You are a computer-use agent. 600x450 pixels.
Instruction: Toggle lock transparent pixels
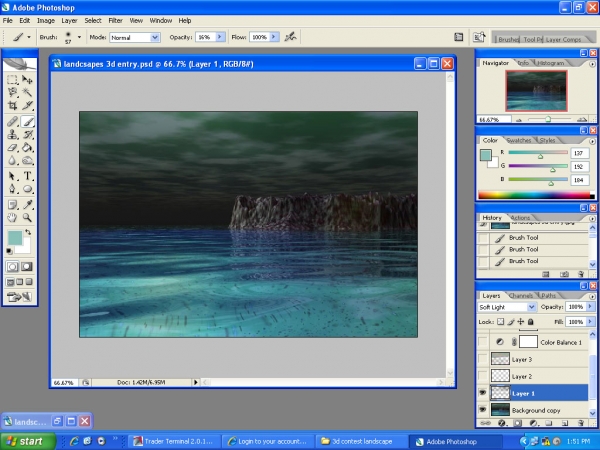pyautogui.click(x=501, y=322)
